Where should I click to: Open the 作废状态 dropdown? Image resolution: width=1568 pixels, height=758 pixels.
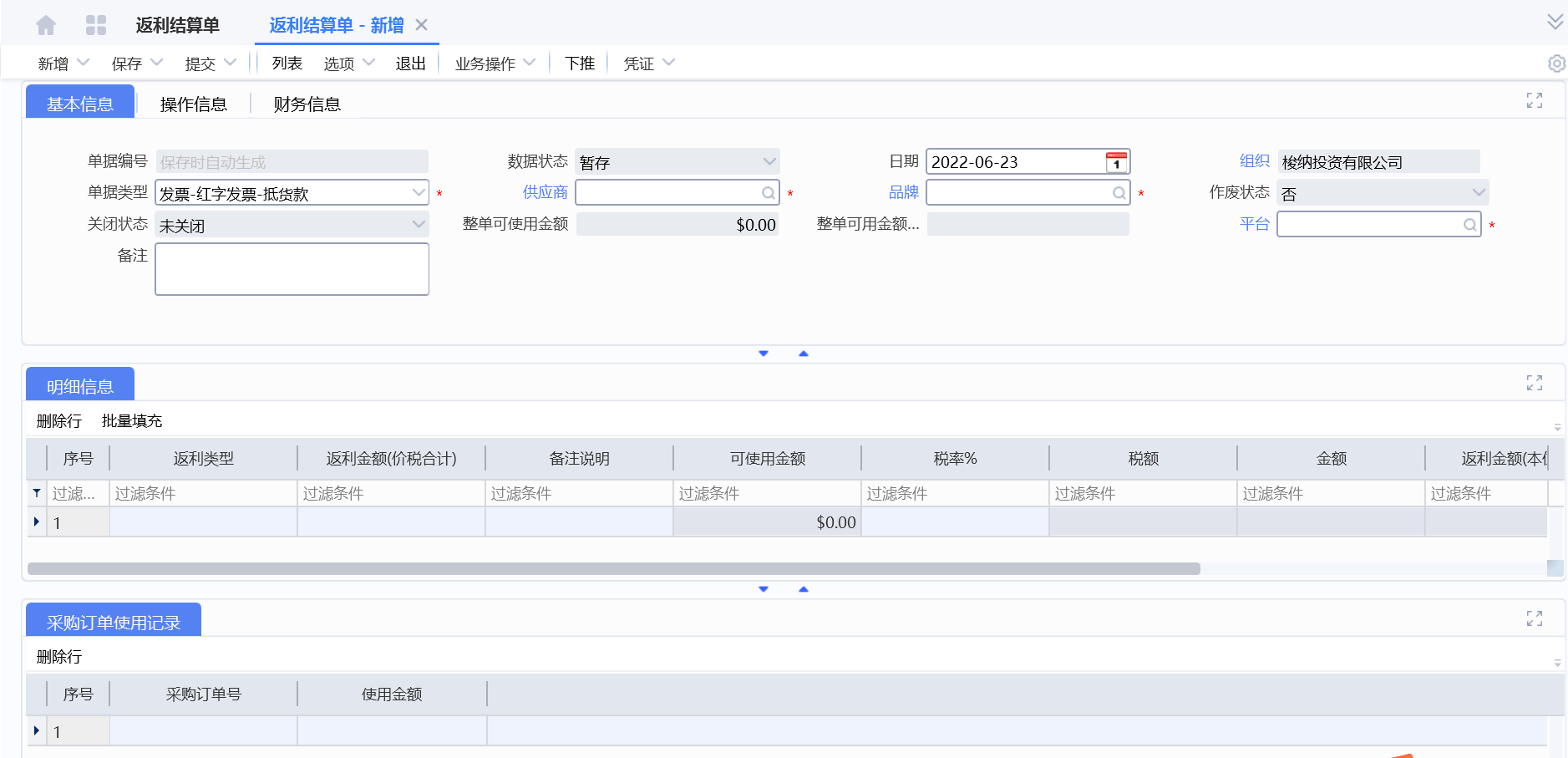pos(1479,193)
